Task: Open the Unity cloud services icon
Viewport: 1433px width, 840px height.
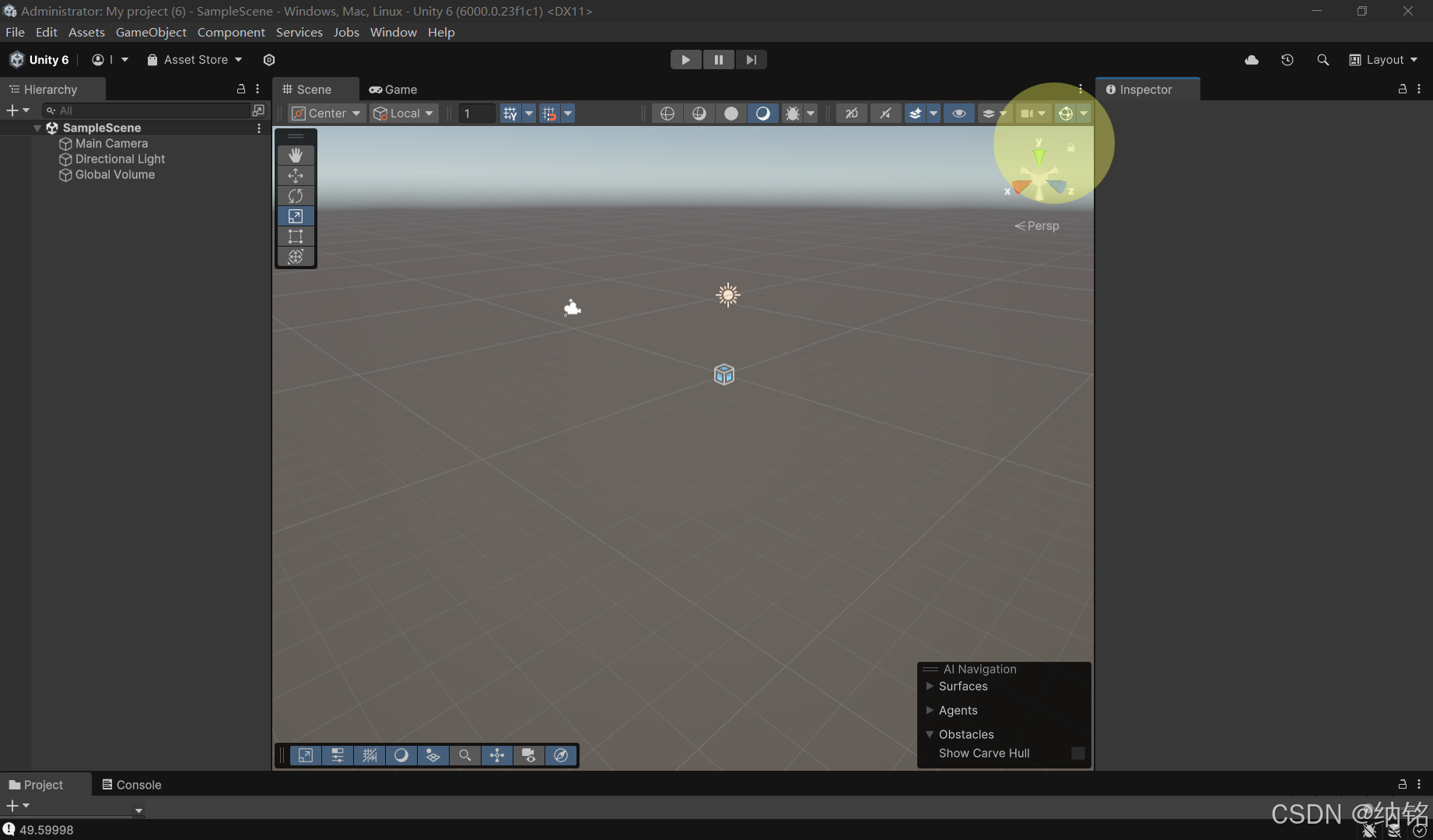Action: pyautogui.click(x=1251, y=59)
